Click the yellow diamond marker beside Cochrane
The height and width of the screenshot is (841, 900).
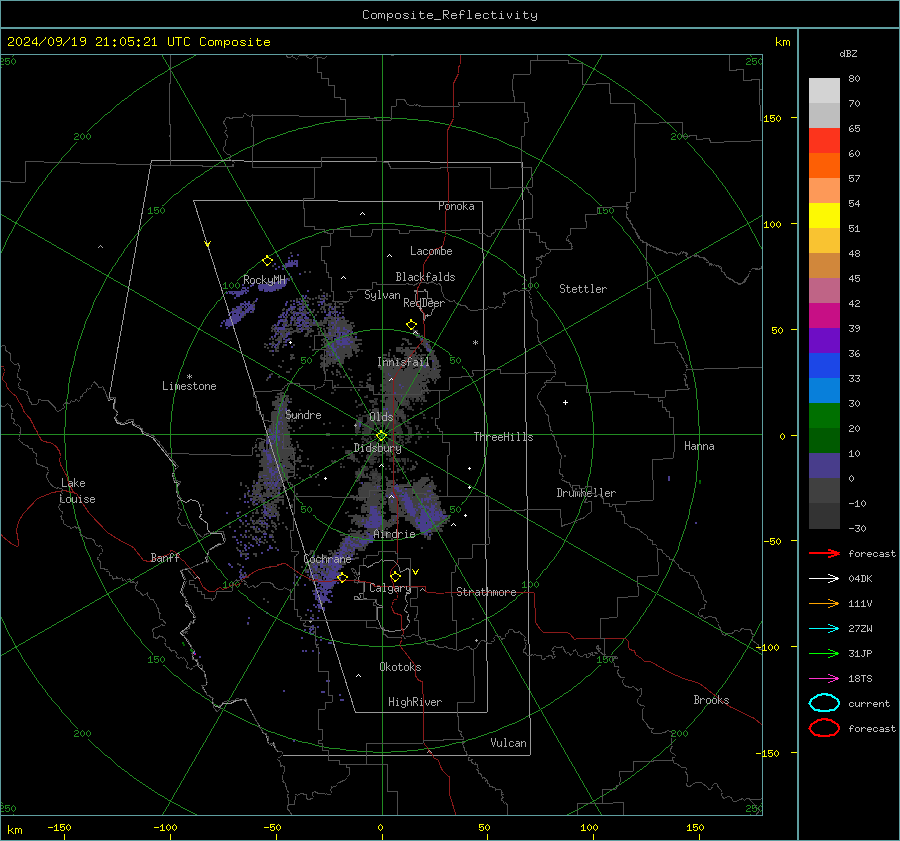click(x=342, y=577)
